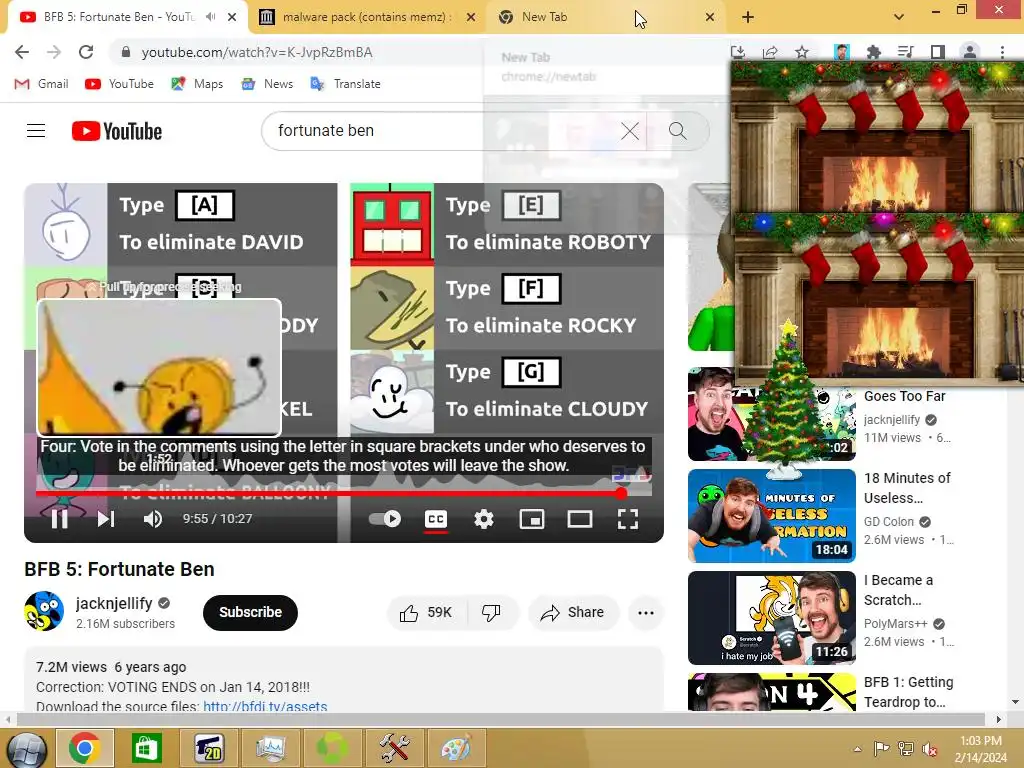1024x768 pixels.
Task: Clear the search text with X
Action: pos(630,131)
